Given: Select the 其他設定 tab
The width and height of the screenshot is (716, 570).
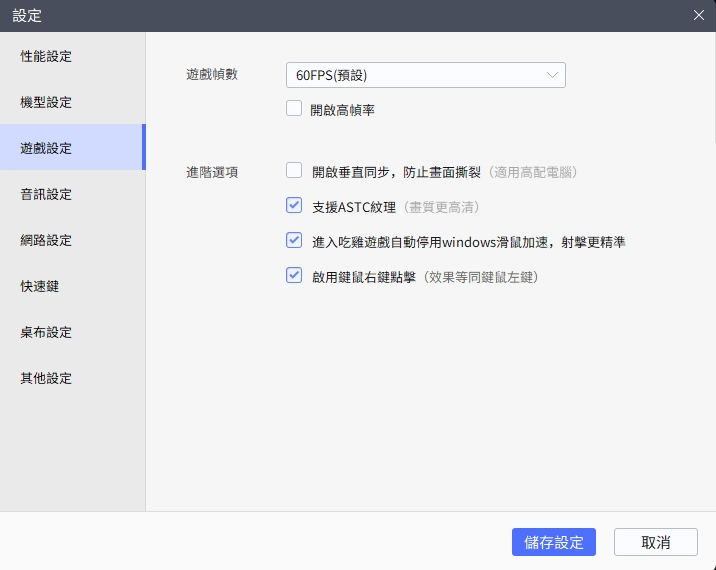Looking at the screenshot, I should point(46,378).
